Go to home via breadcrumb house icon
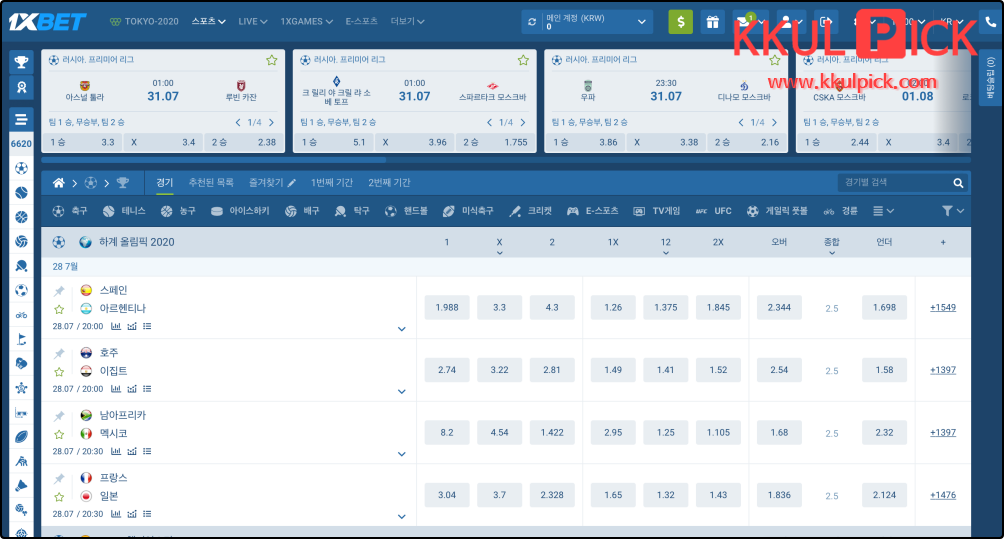Image resolution: width=1004 pixels, height=539 pixels. point(58,183)
